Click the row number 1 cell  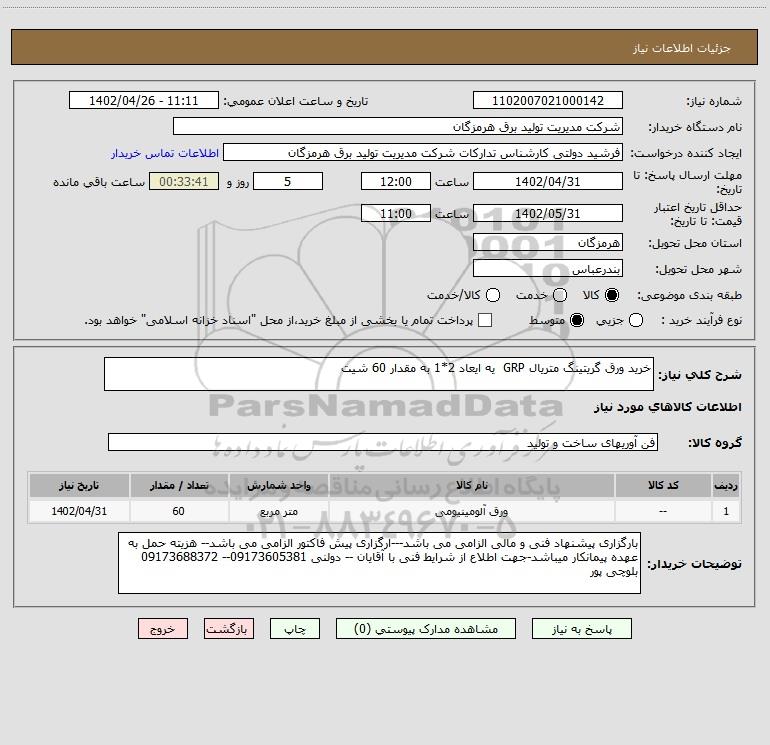point(726,511)
